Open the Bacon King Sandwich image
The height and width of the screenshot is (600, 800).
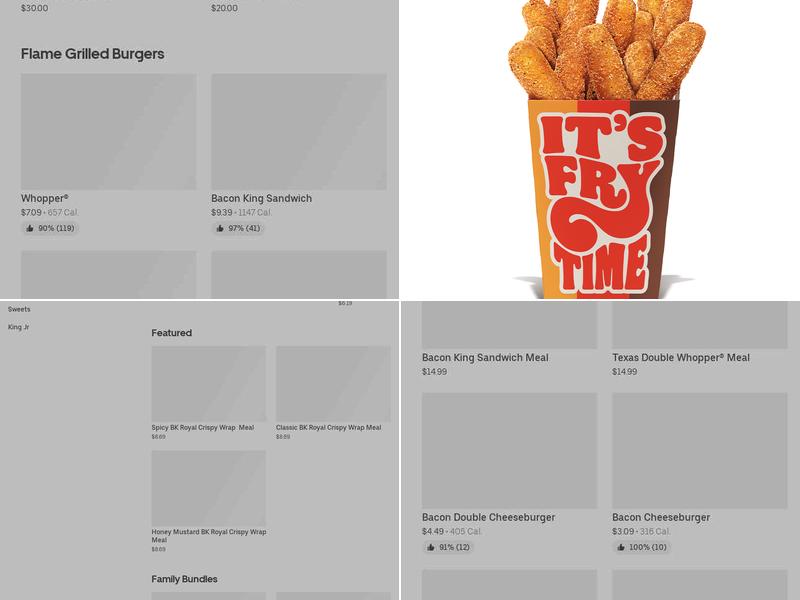click(x=299, y=132)
